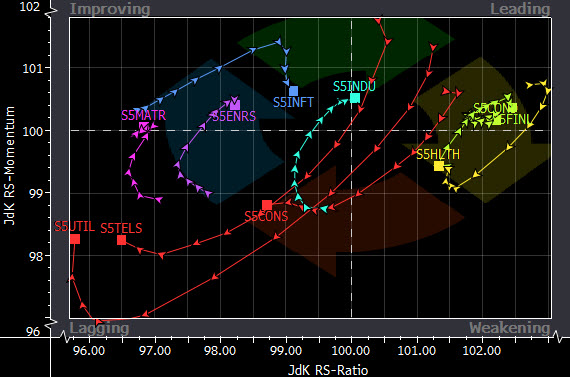Select the S5ENRS purple square marker

tap(235, 105)
